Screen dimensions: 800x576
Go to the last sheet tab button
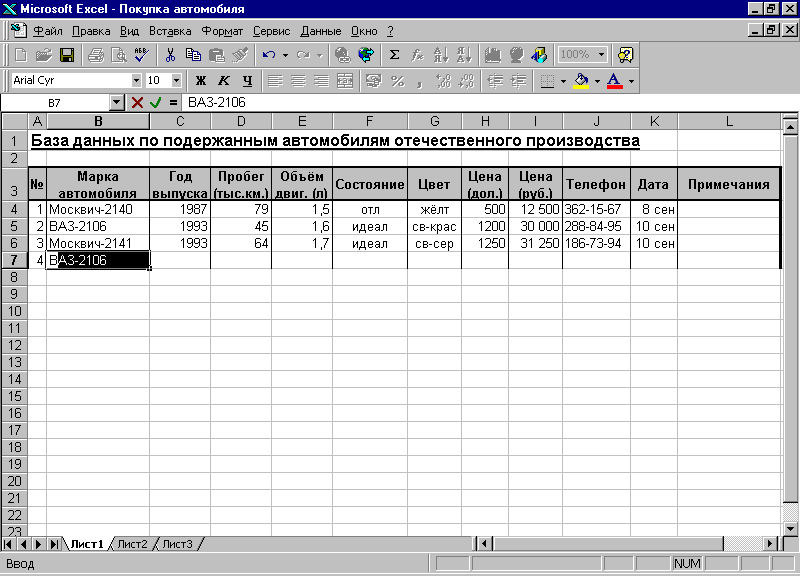point(54,544)
